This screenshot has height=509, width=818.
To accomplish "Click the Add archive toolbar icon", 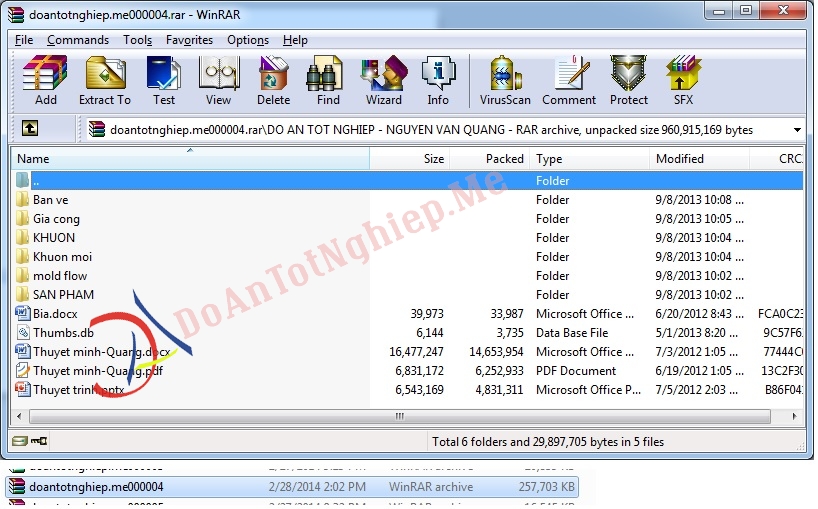I will [x=45, y=80].
